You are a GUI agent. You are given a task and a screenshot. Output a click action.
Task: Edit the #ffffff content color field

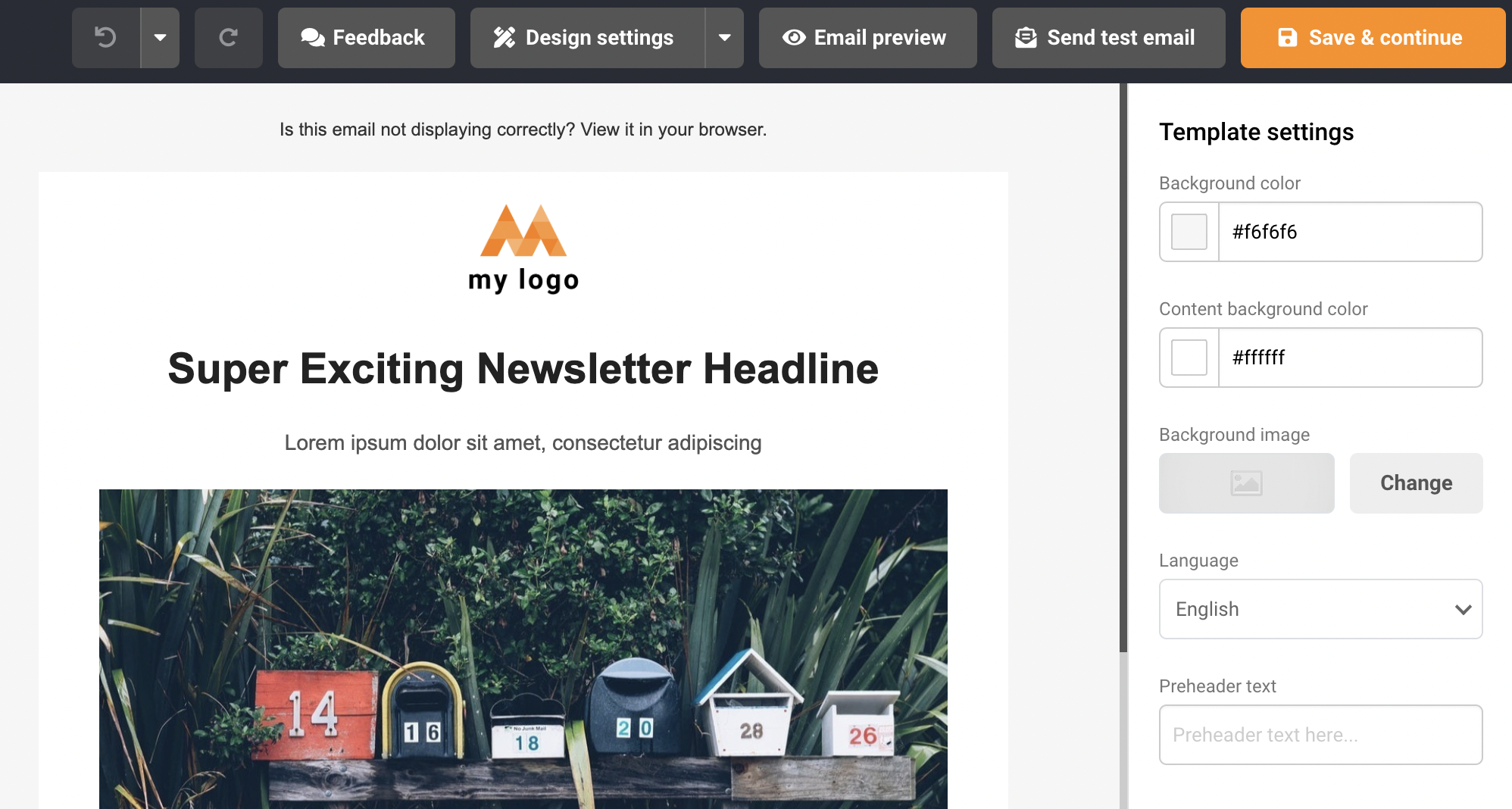click(1350, 358)
